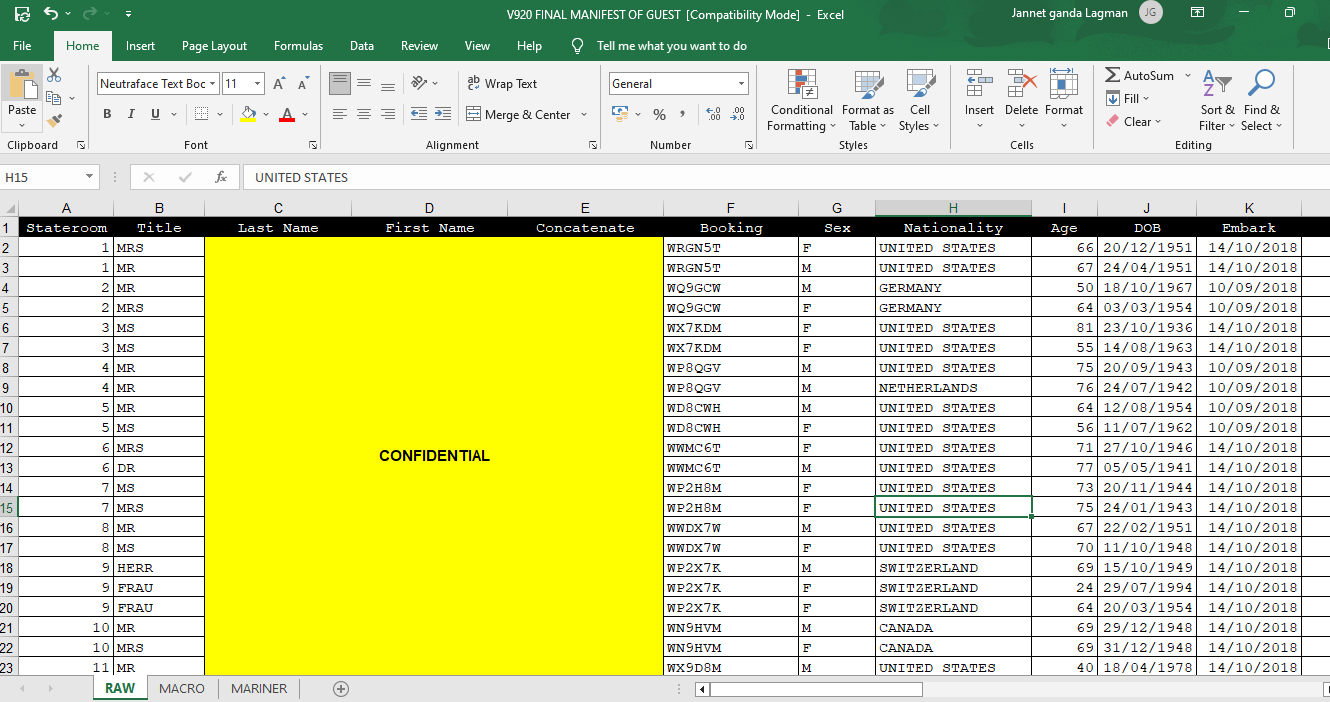Expand the General number format dropdown
Image resolution: width=1330 pixels, height=702 pixels.
[x=742, y=84]
